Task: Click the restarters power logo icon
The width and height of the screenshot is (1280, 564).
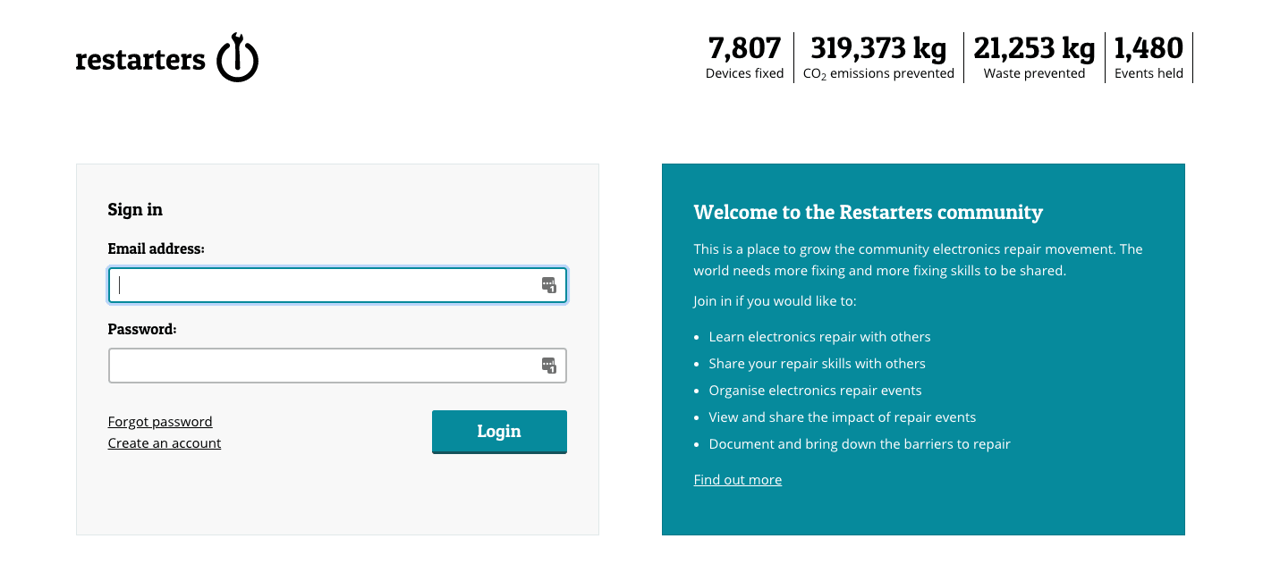Action: tap(238, 57)
